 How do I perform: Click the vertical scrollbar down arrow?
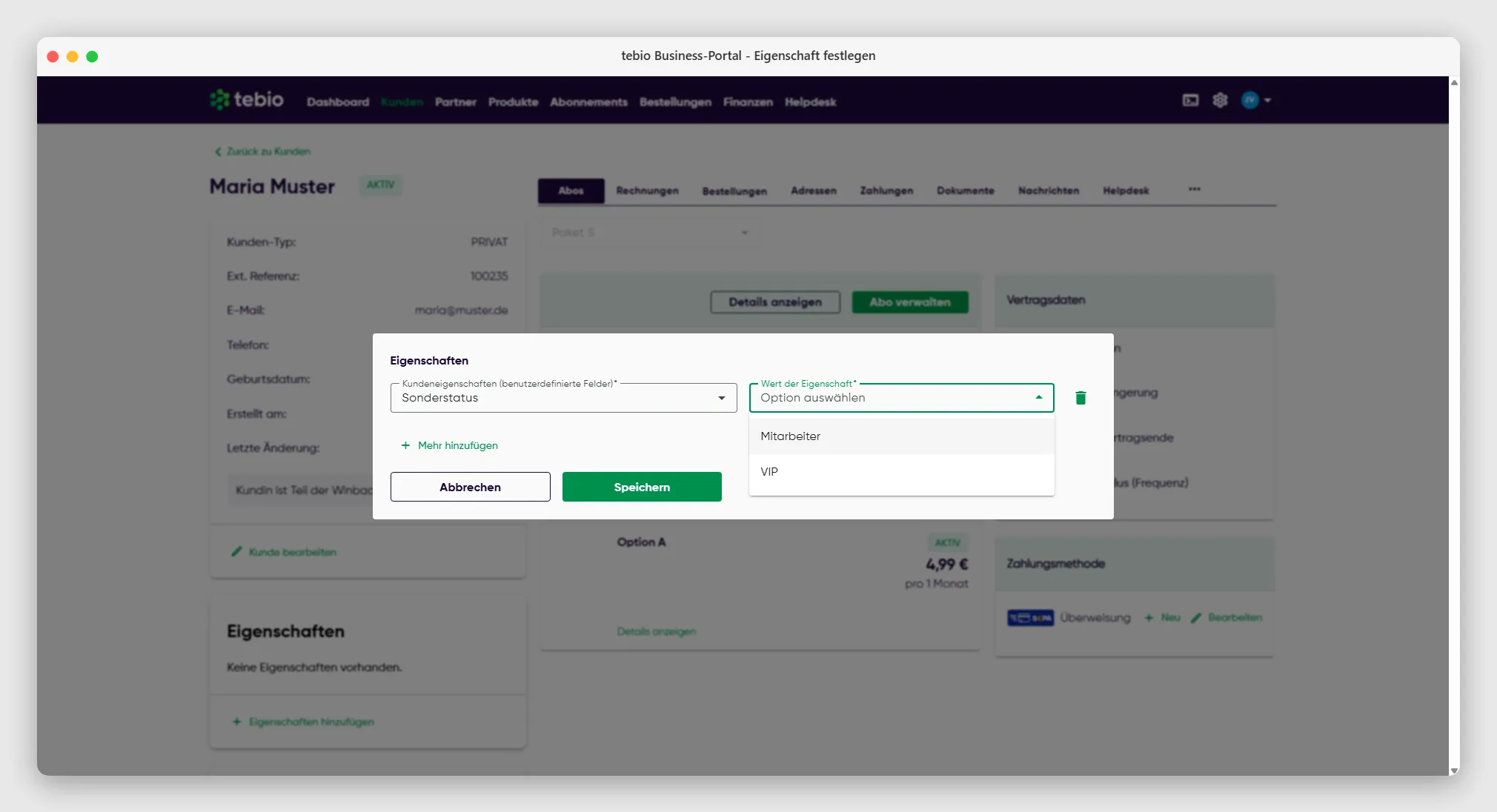coord(1454,771)
